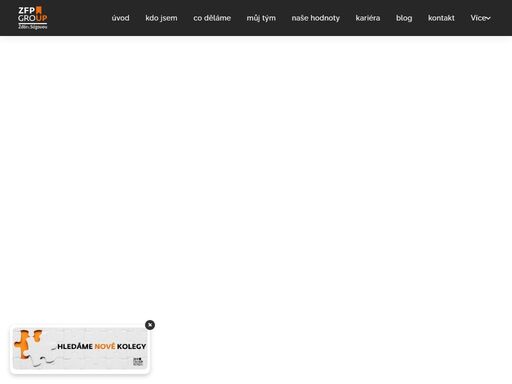Click the subtitle line under the ZFP GROUP logo
Image resolution: width=512 pixels, height=384 pixels.
[x=33, y=27]
